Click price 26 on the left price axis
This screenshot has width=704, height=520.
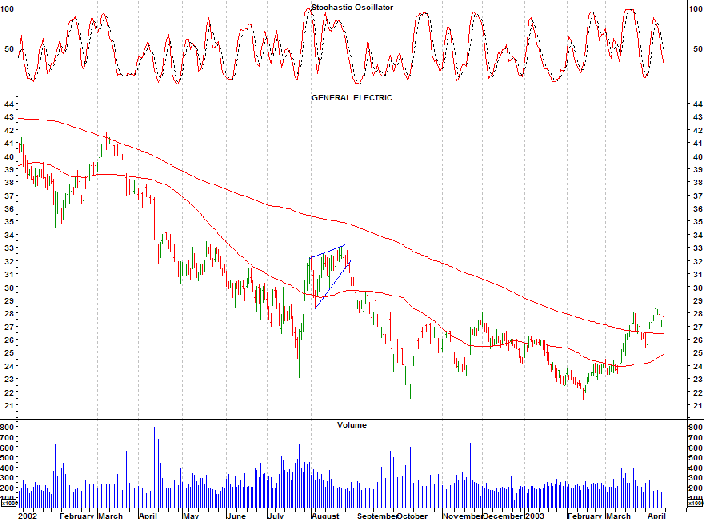[x=9, y=340]
